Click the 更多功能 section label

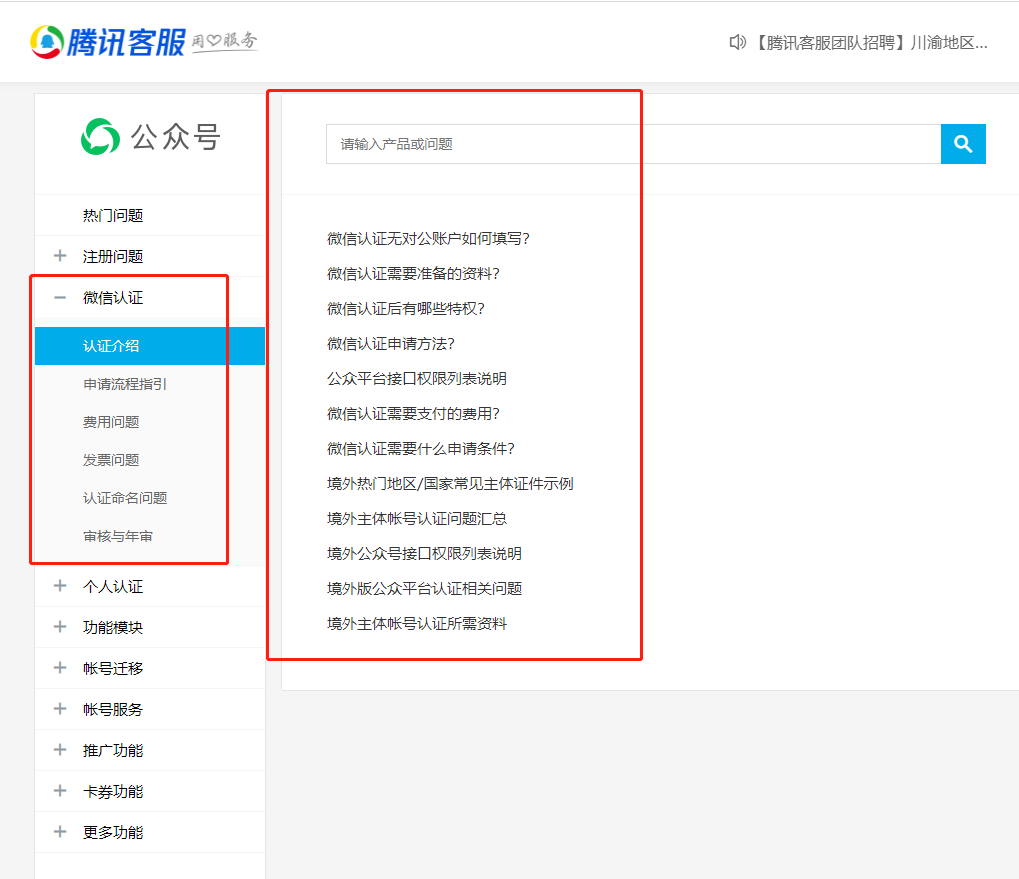113,832
